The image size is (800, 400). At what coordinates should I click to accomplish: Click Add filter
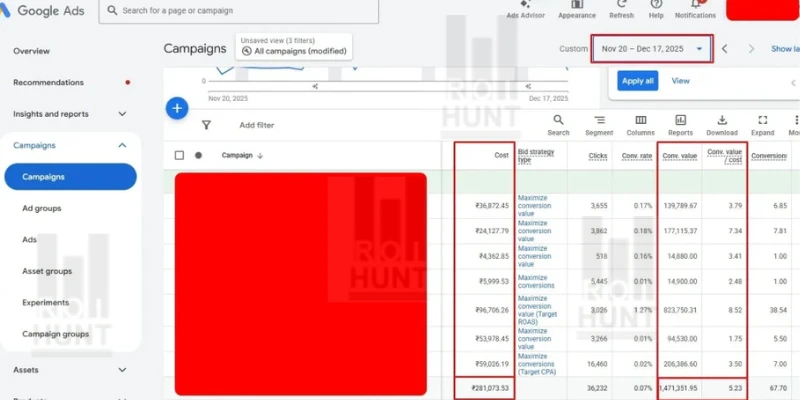[257, 125]
